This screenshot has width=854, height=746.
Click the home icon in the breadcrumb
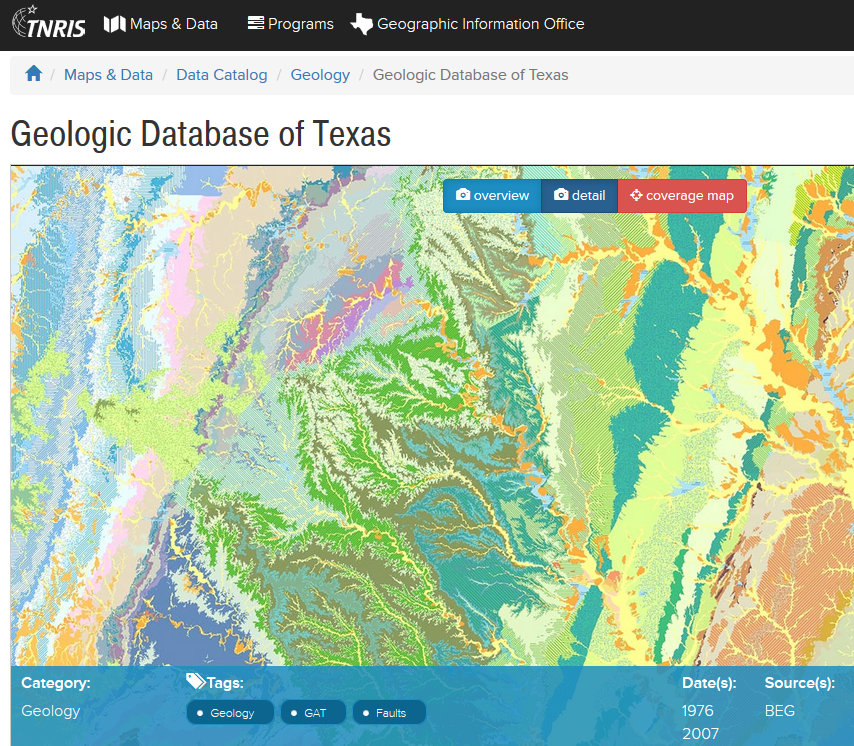[33, 73]
